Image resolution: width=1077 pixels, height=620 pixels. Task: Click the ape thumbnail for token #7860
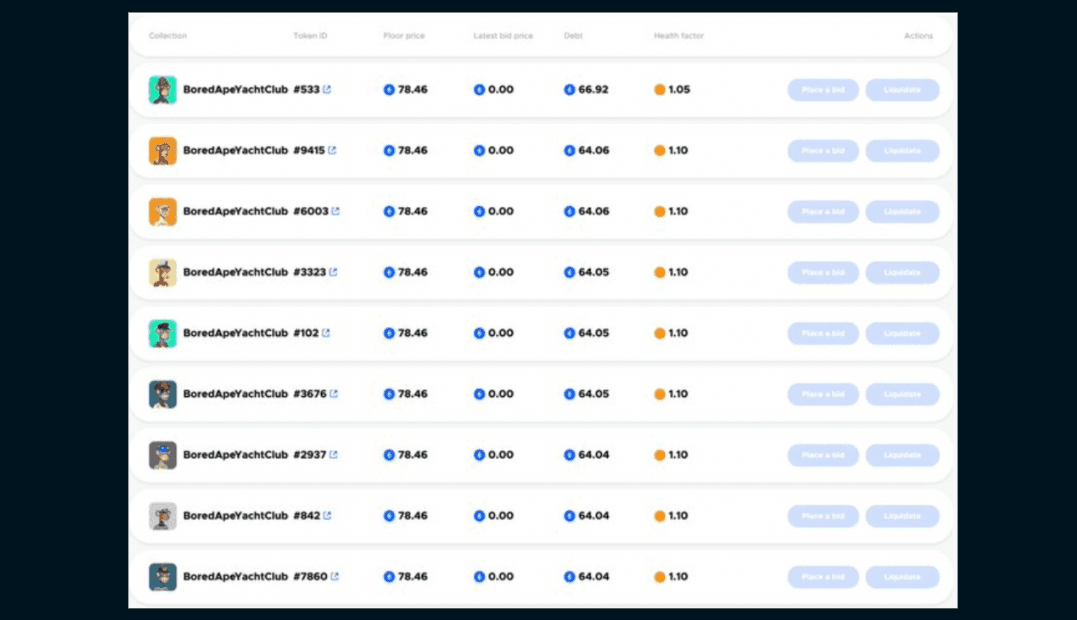[x=163, y=577]
